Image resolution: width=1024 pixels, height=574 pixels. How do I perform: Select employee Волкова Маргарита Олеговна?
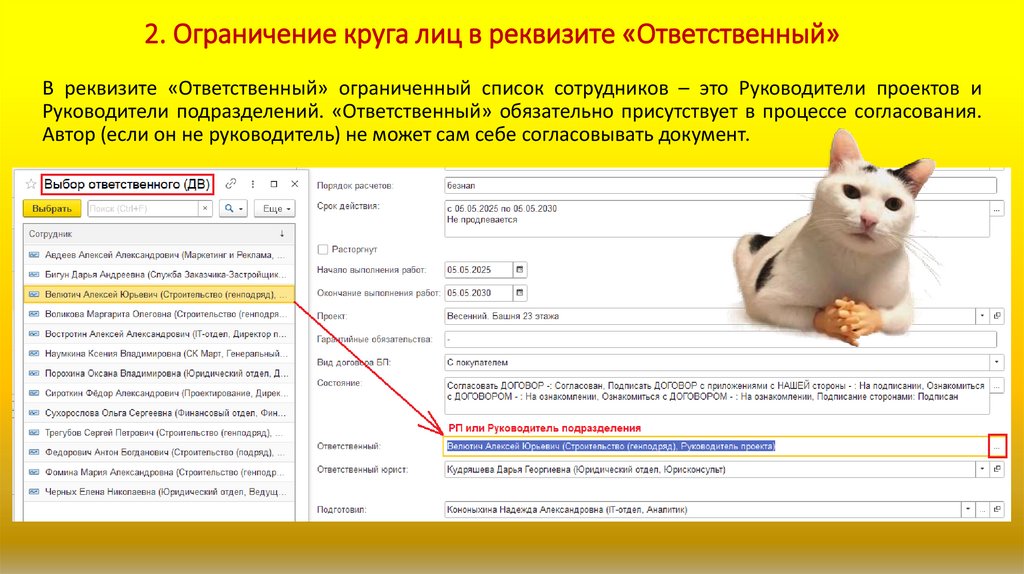click(159, 314)
